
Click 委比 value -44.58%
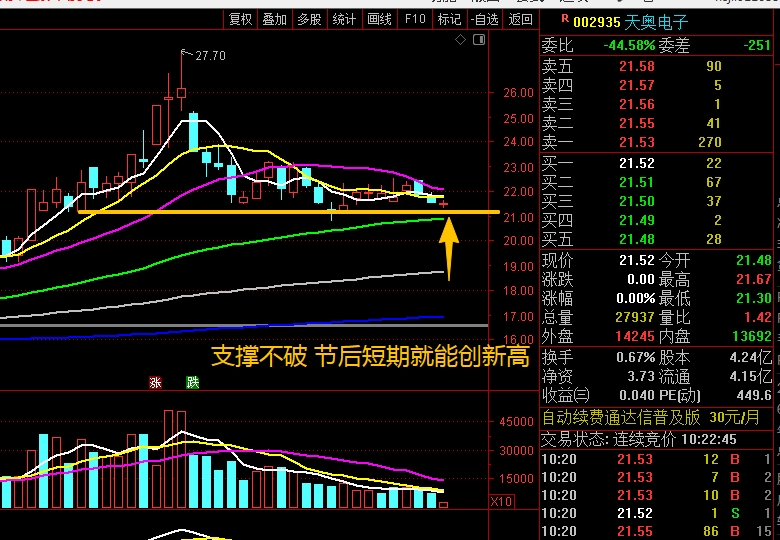[629, 45]
